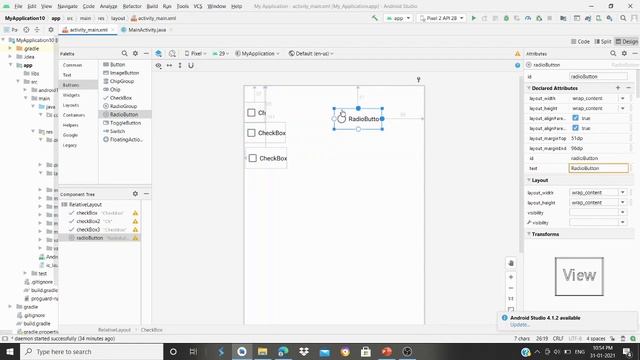Select the pan hand tool on canvas

point(511,263)
